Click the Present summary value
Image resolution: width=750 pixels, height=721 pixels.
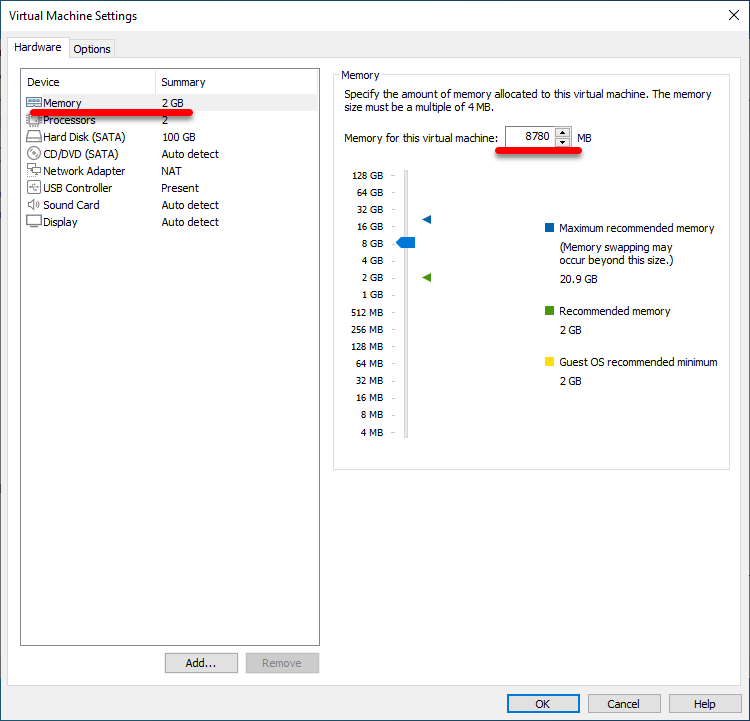[180, 188]
